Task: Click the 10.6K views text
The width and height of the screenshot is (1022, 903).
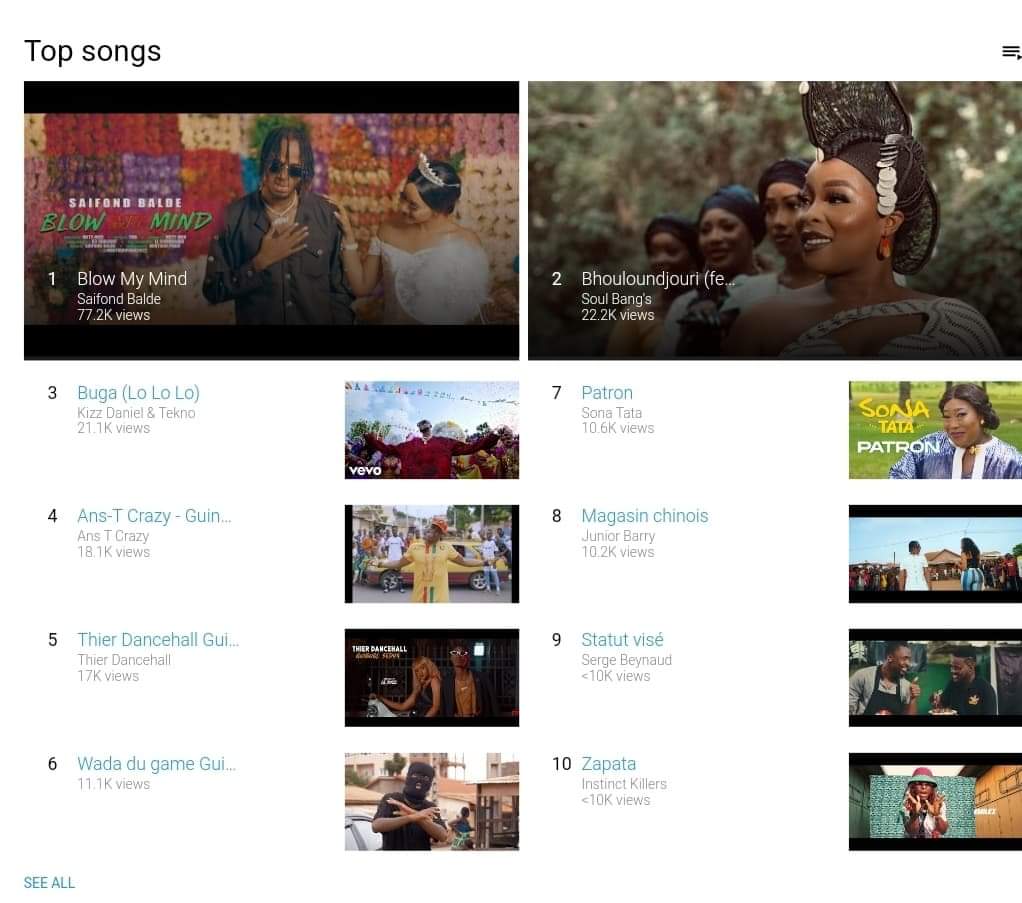Action: 617,428
